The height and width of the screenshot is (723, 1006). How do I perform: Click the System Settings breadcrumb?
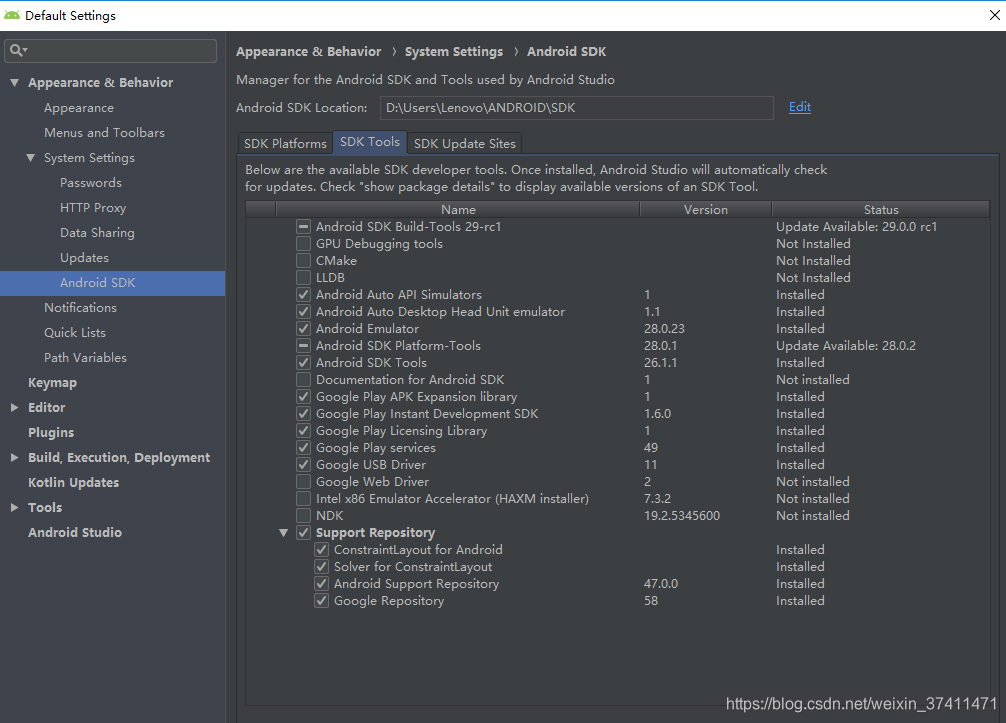[454, 52]
